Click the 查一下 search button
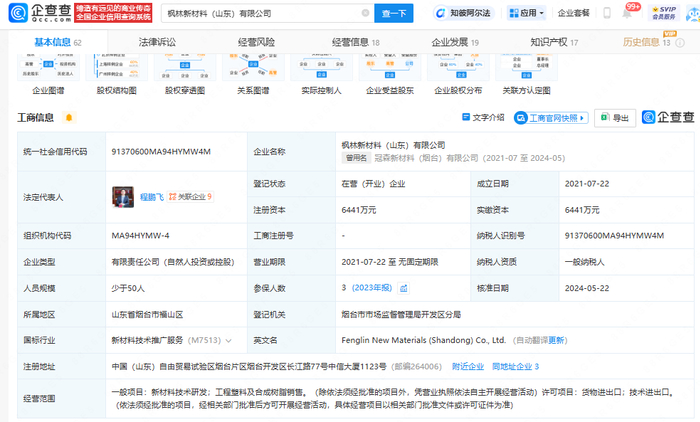The image size is (700, 422). coord(391,15)
